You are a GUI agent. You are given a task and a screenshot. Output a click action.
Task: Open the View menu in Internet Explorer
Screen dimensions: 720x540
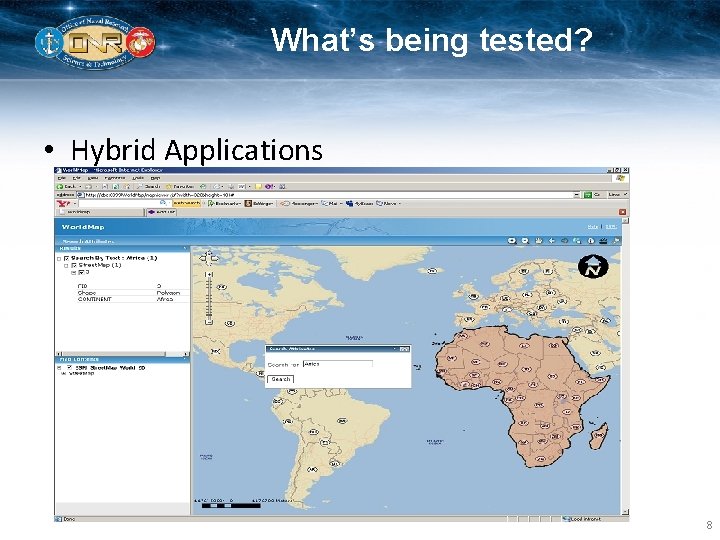click(x=93, y=178)
